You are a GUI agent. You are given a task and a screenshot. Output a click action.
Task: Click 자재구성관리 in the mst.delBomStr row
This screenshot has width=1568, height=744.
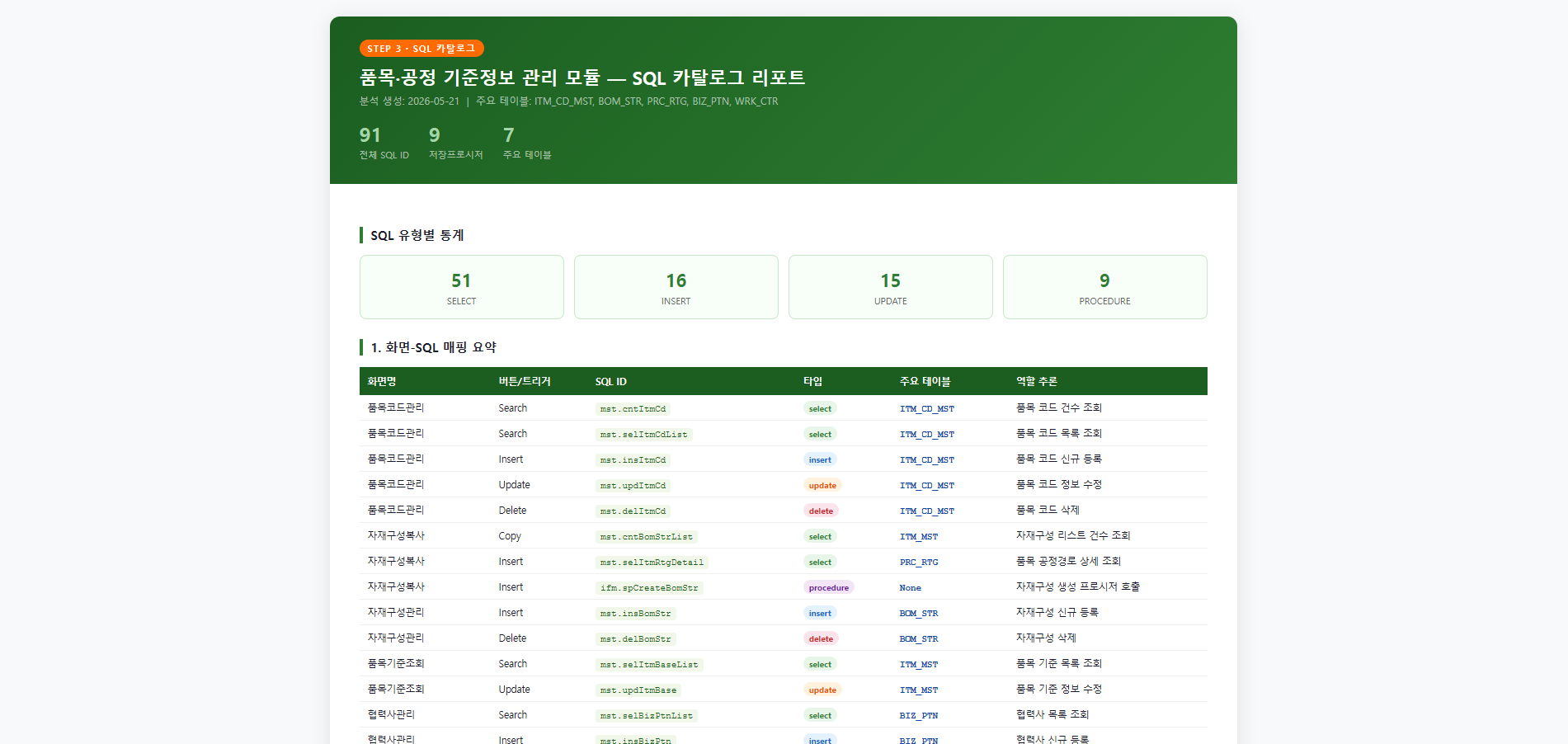396,638
